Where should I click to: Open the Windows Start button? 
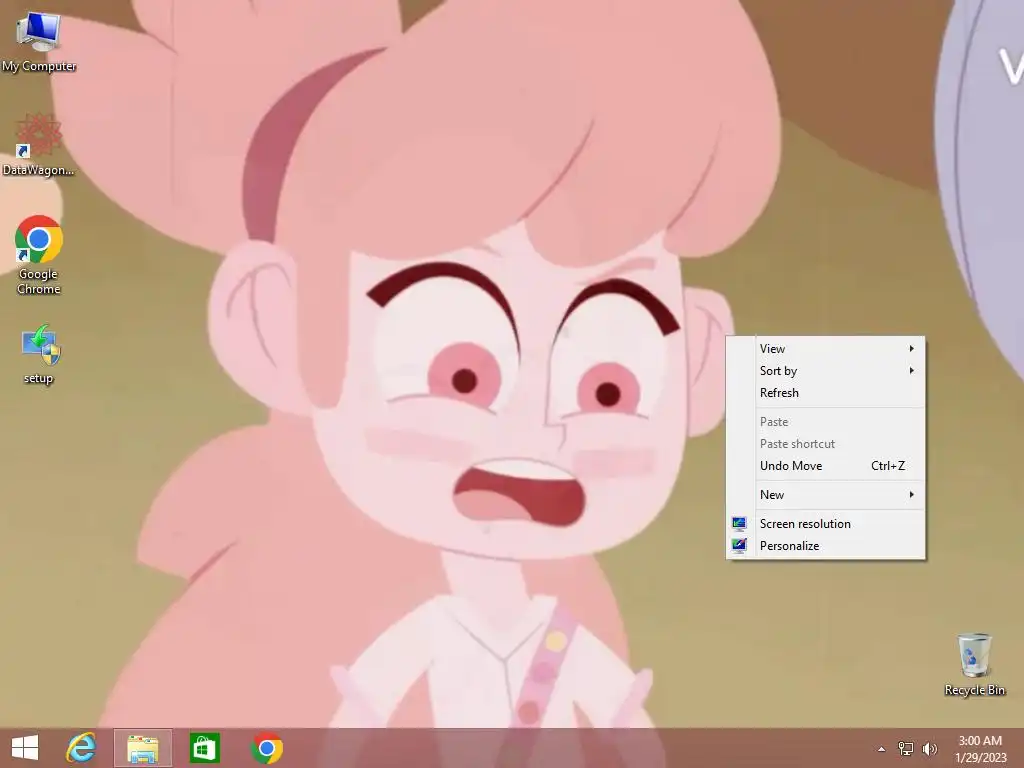(25, 748)
